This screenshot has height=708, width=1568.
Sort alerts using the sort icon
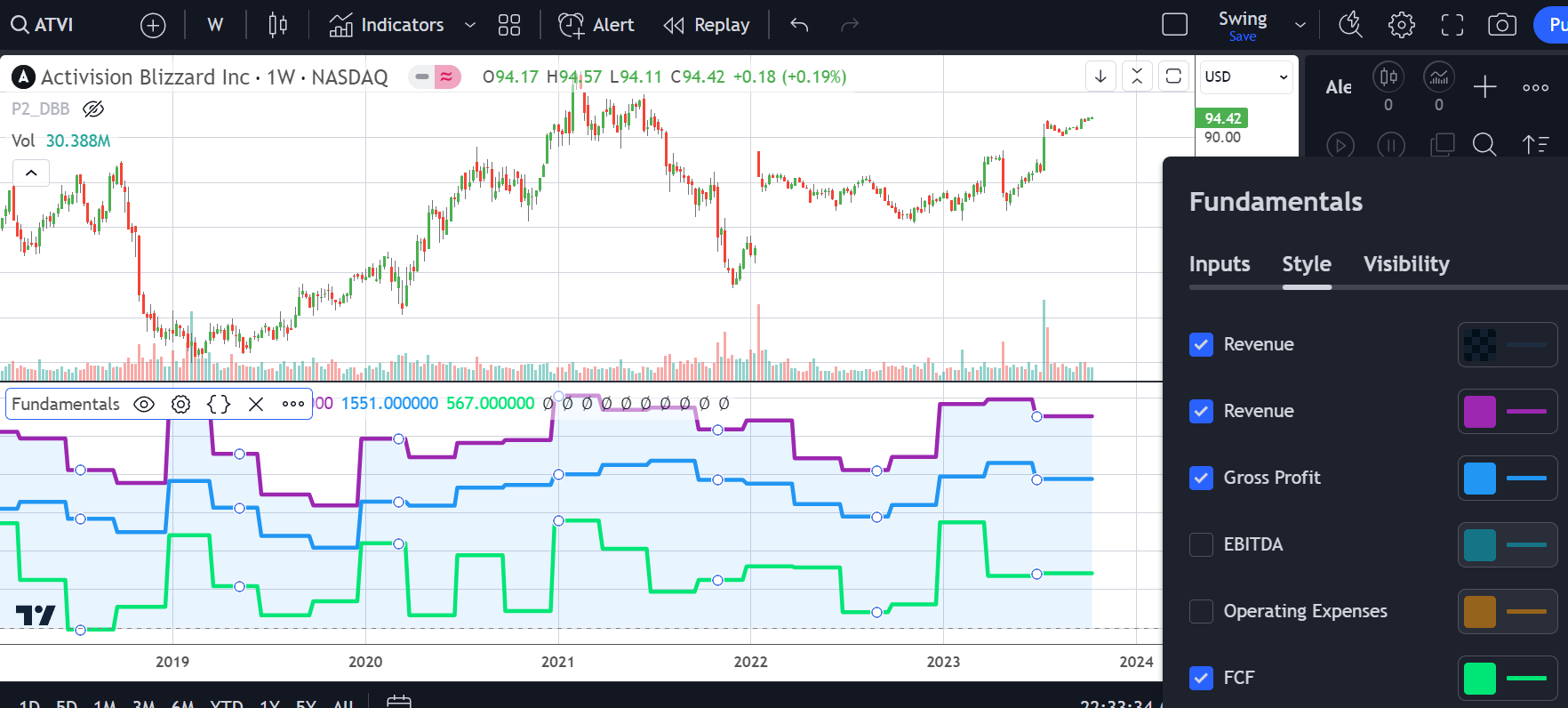[x=1535, y=144]
